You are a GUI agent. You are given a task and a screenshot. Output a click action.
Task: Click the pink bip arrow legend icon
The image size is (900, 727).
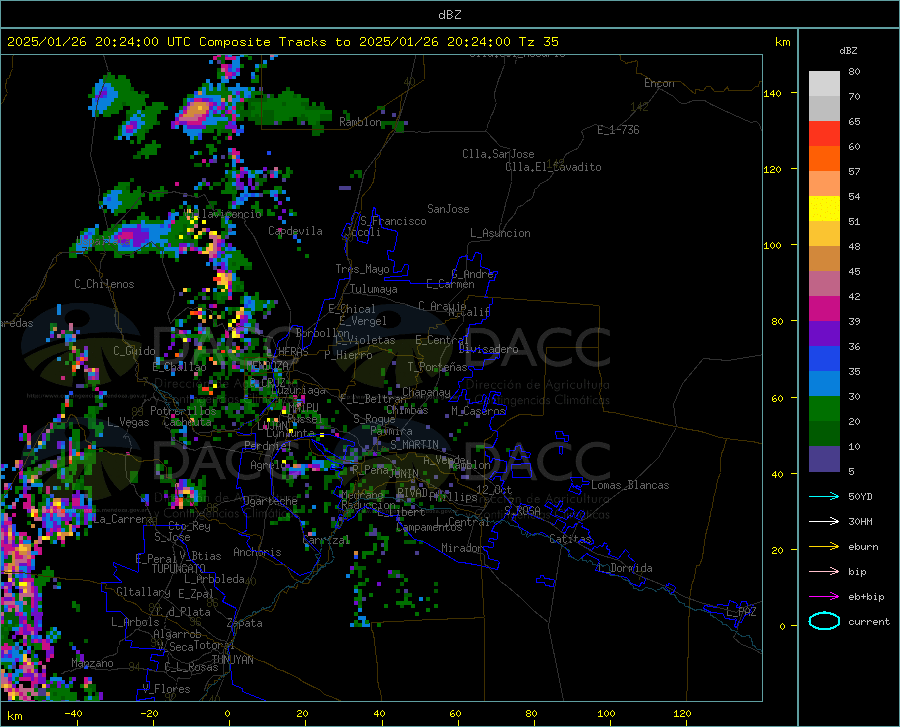point(824,572)
